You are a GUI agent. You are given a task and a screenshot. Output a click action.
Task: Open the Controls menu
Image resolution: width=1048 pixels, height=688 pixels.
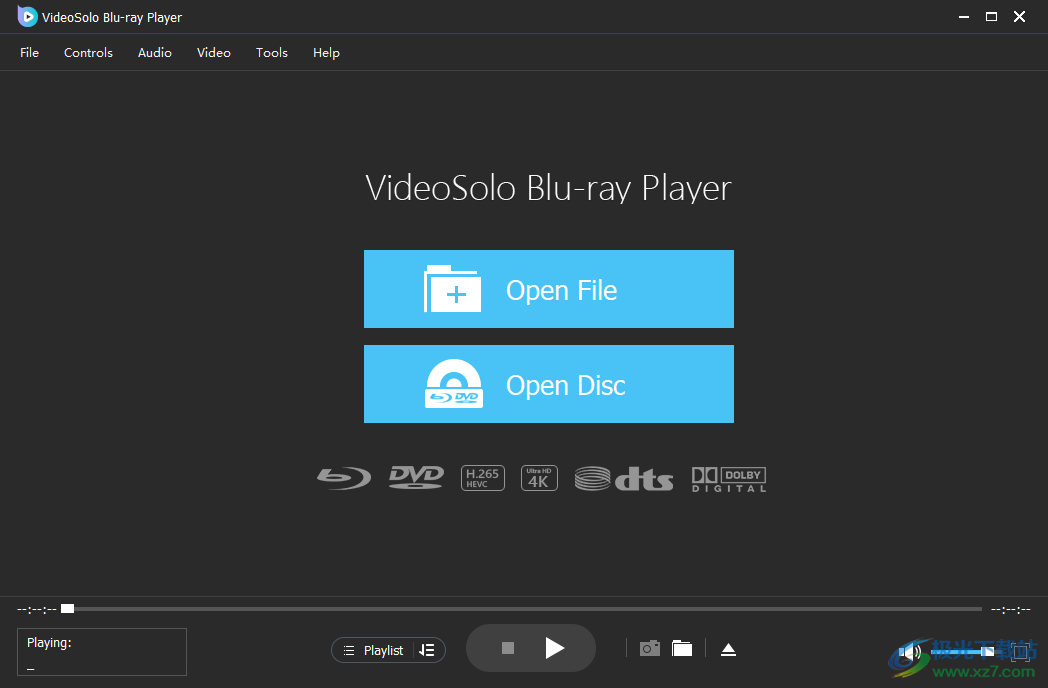tap(88, 53)
